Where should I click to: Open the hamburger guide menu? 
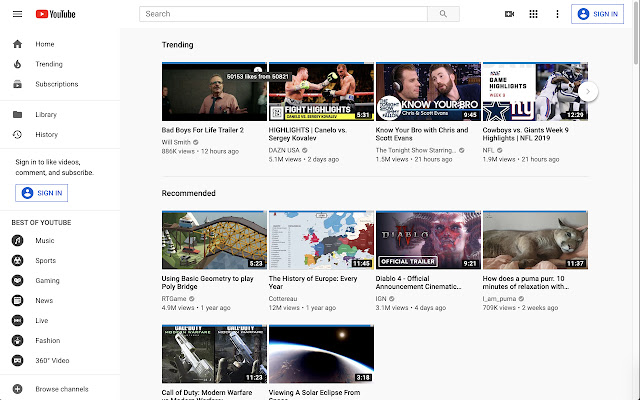(17, 14)
